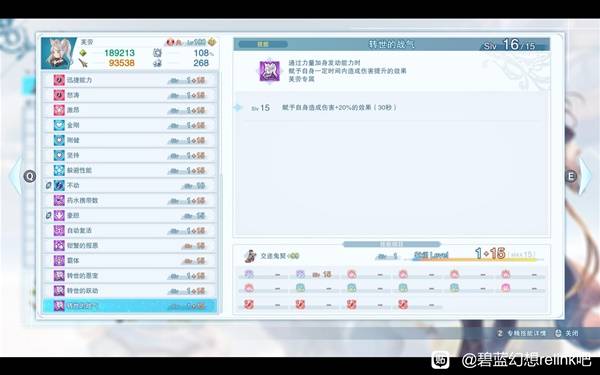The width and height of the screenshot is (600, 375).
Task: Select the 药水携带数 skill icon
Action: tap(59, 200)
